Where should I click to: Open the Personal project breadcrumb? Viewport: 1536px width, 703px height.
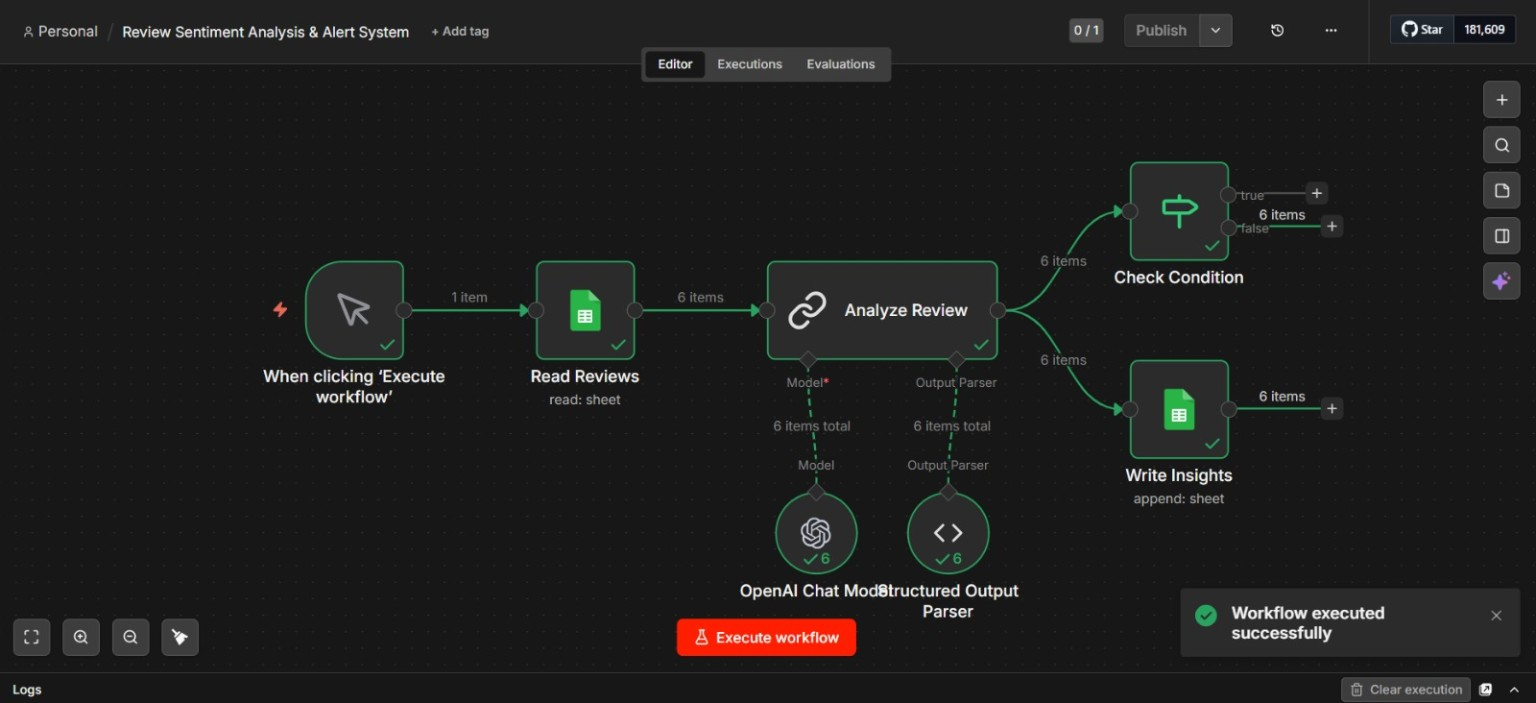(60, 31)
